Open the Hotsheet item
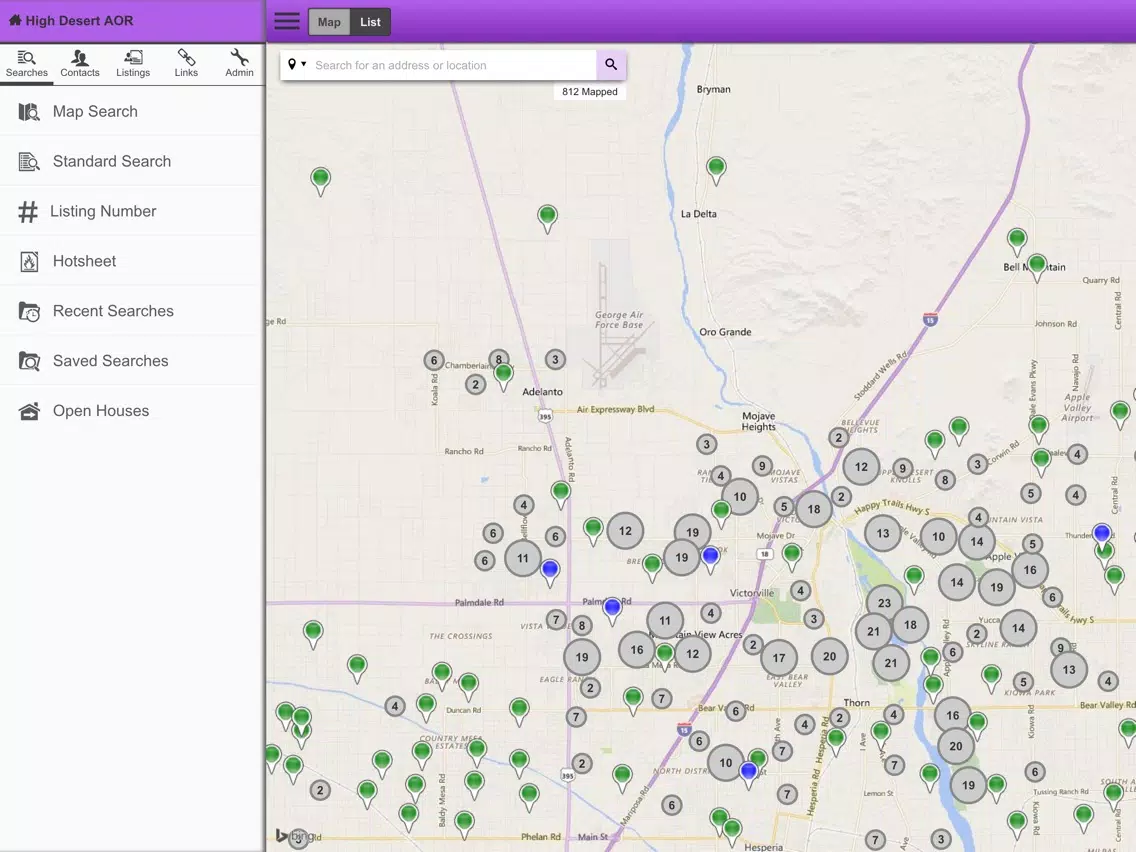 point(132,261)
